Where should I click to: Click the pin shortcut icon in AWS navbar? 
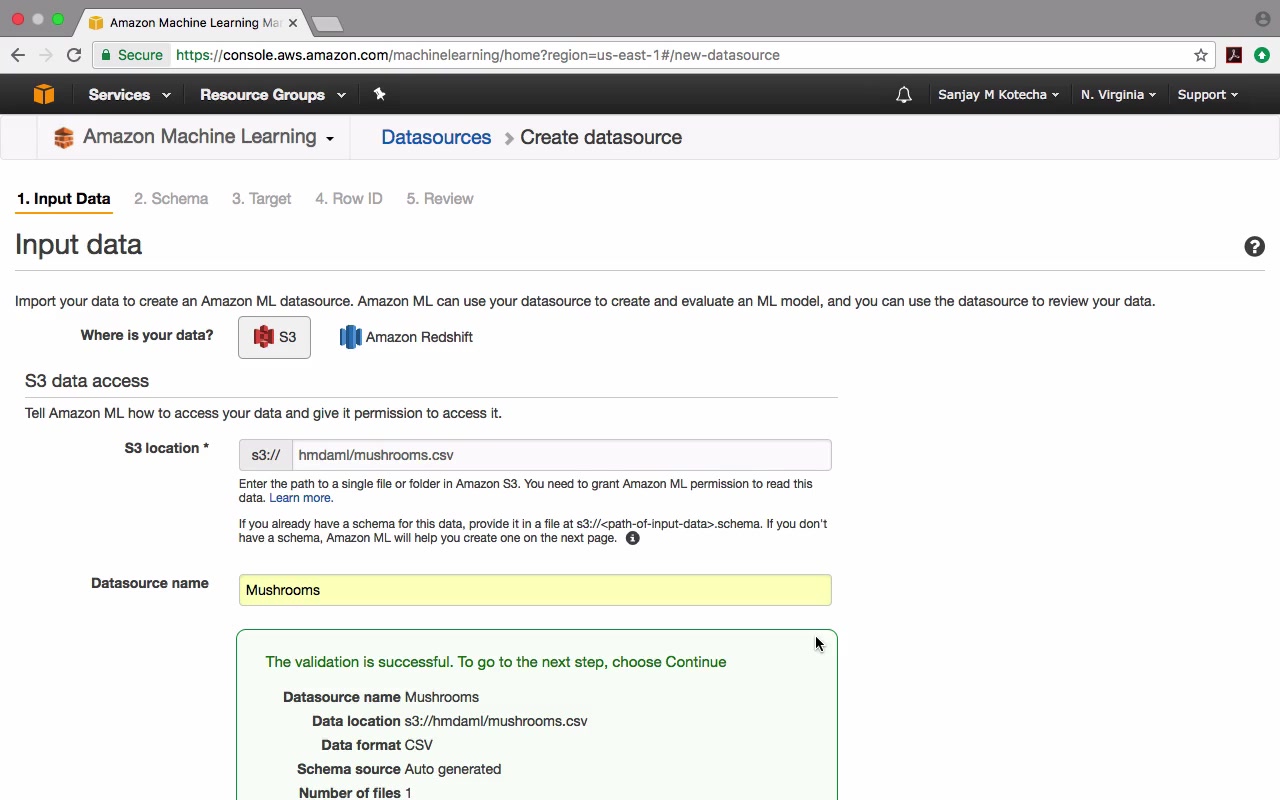[379, 94]
